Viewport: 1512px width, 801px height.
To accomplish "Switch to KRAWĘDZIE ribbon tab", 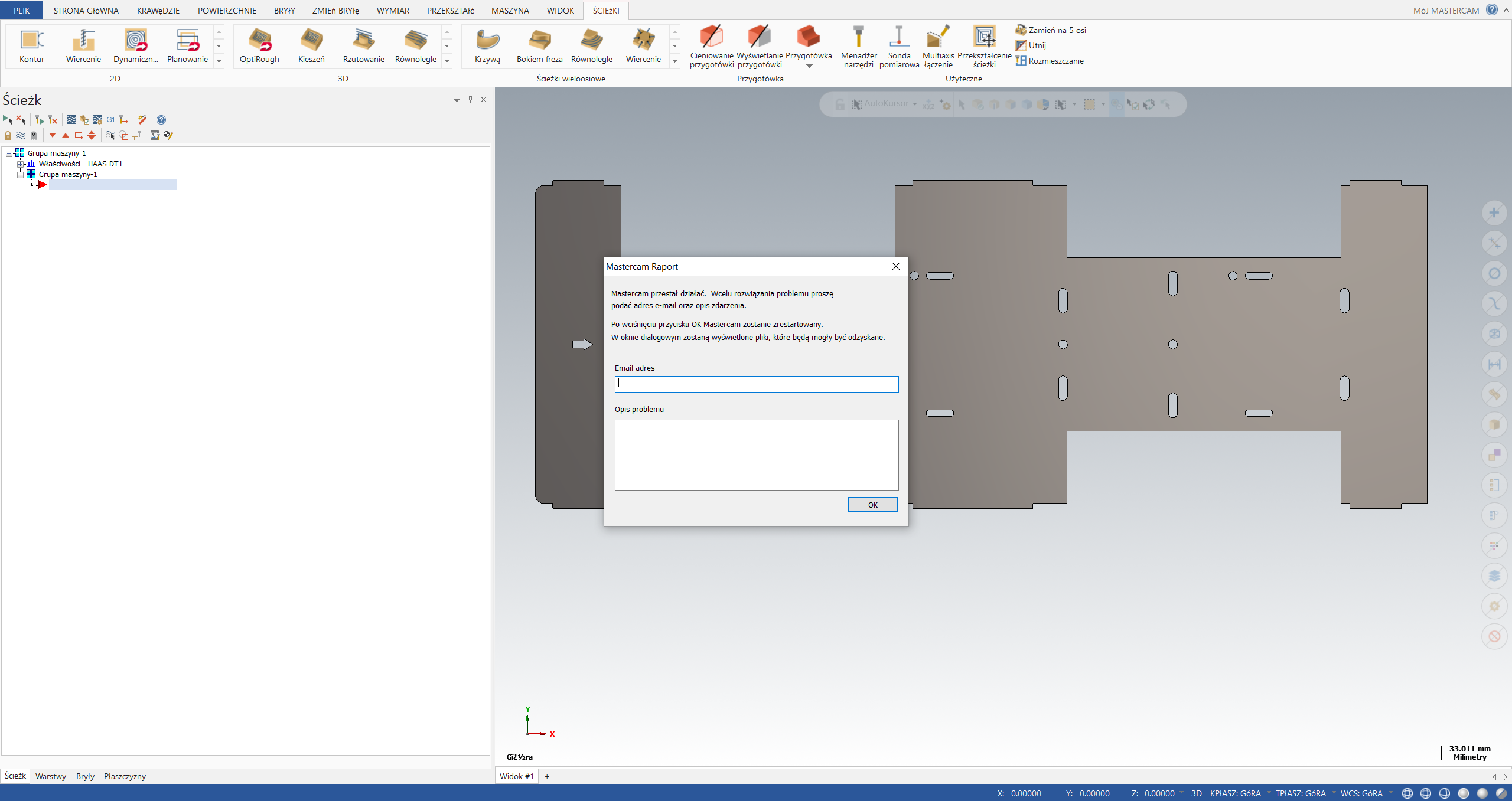I will [x=158, y=11].
